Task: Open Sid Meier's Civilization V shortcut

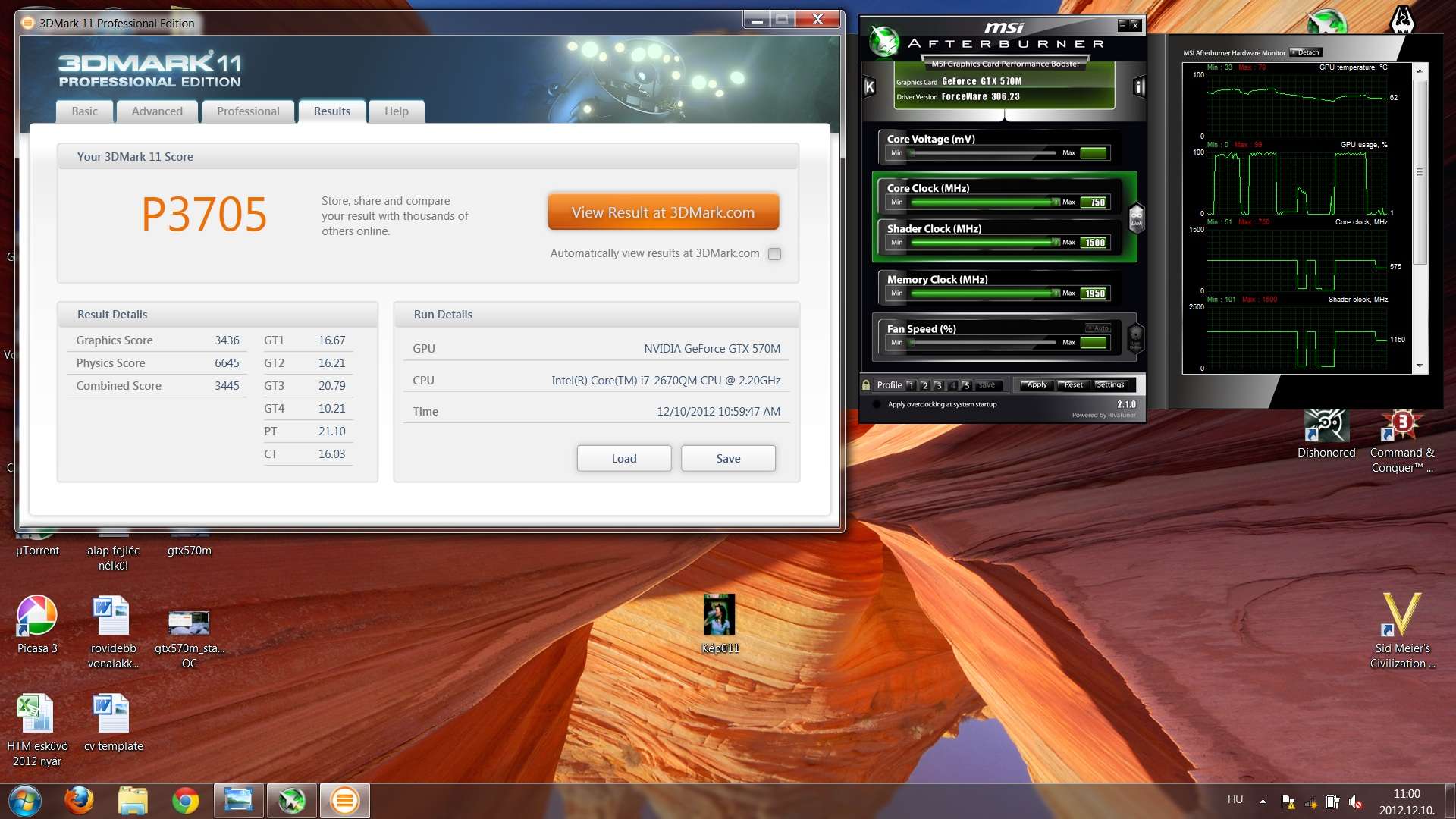Action: (1402, 631)
